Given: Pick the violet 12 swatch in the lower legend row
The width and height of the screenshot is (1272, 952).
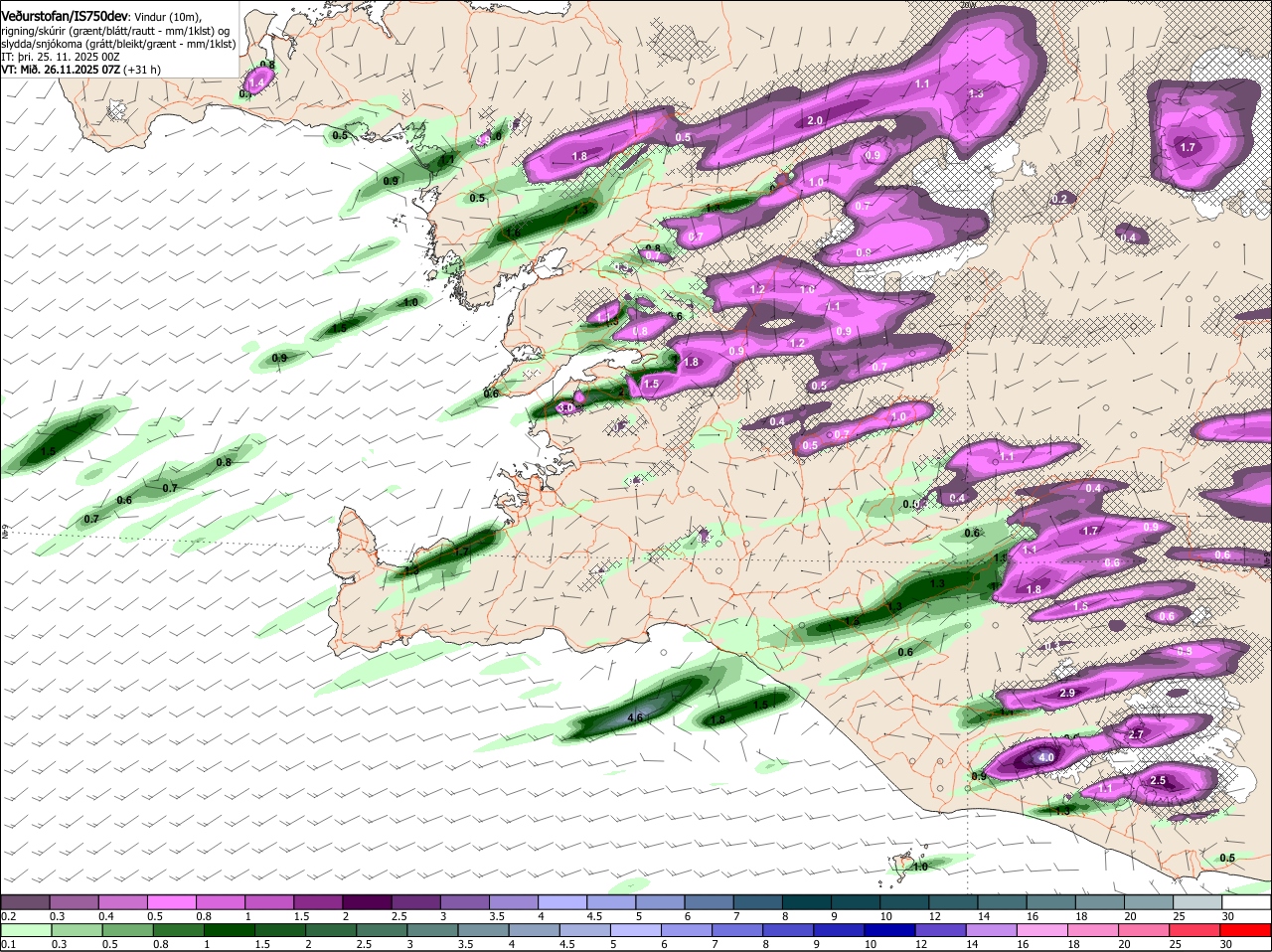Looking at the screenshot, I should (938, 929).
